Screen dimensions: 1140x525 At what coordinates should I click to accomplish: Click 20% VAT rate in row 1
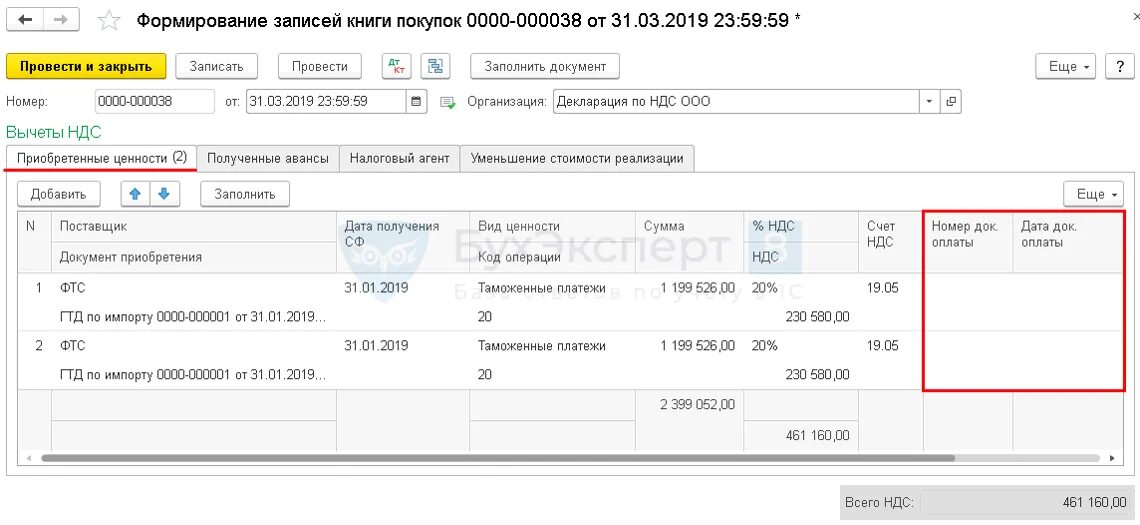(x=764, y=288)
